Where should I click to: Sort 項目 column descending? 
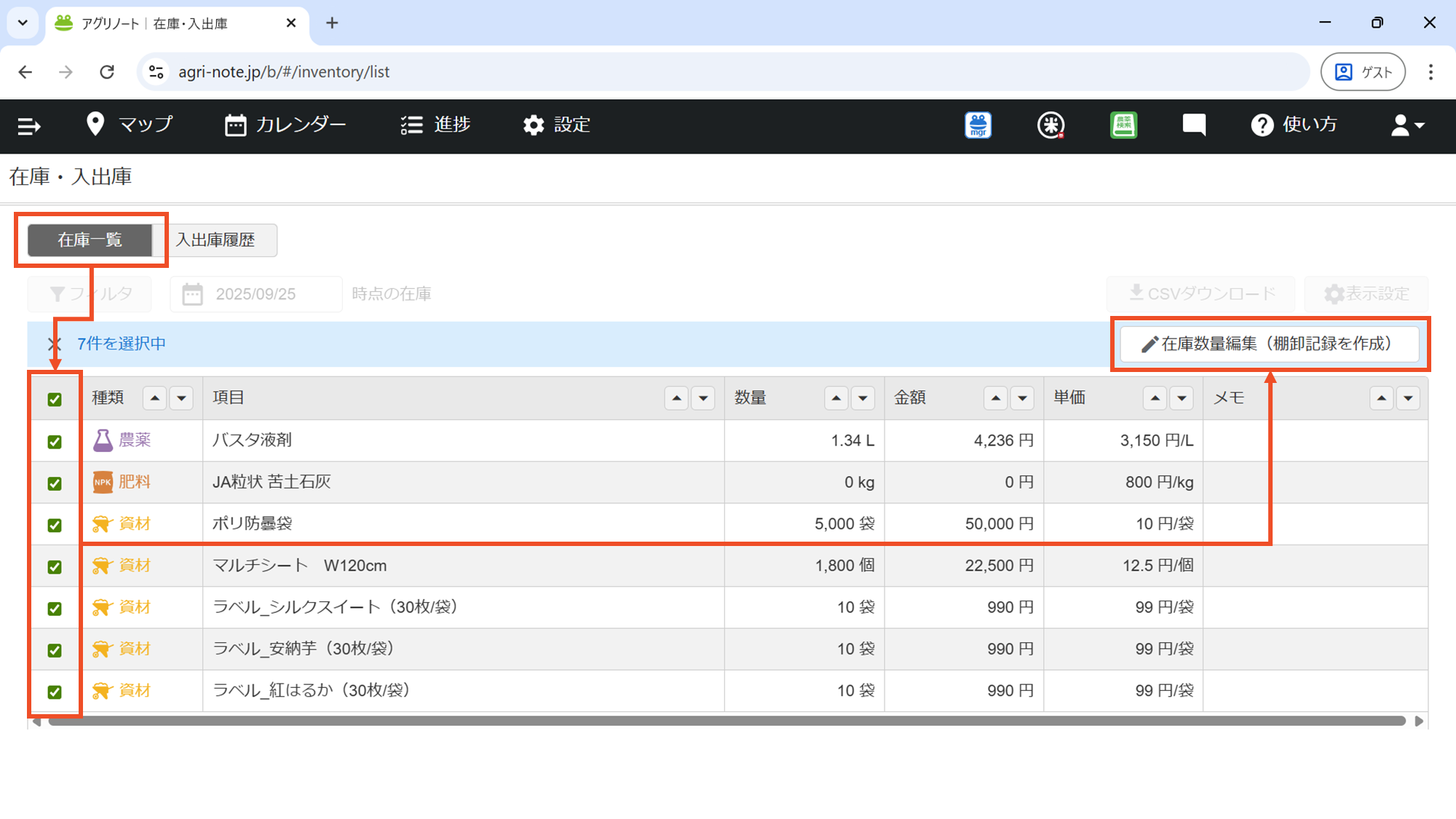[x=703, y=398]
